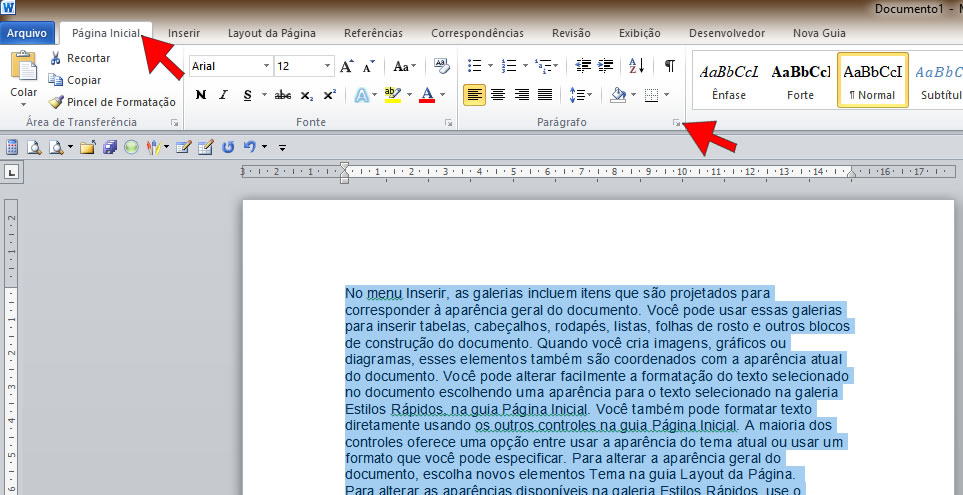Switch to the Nova Guia tab

pos(819,33)
